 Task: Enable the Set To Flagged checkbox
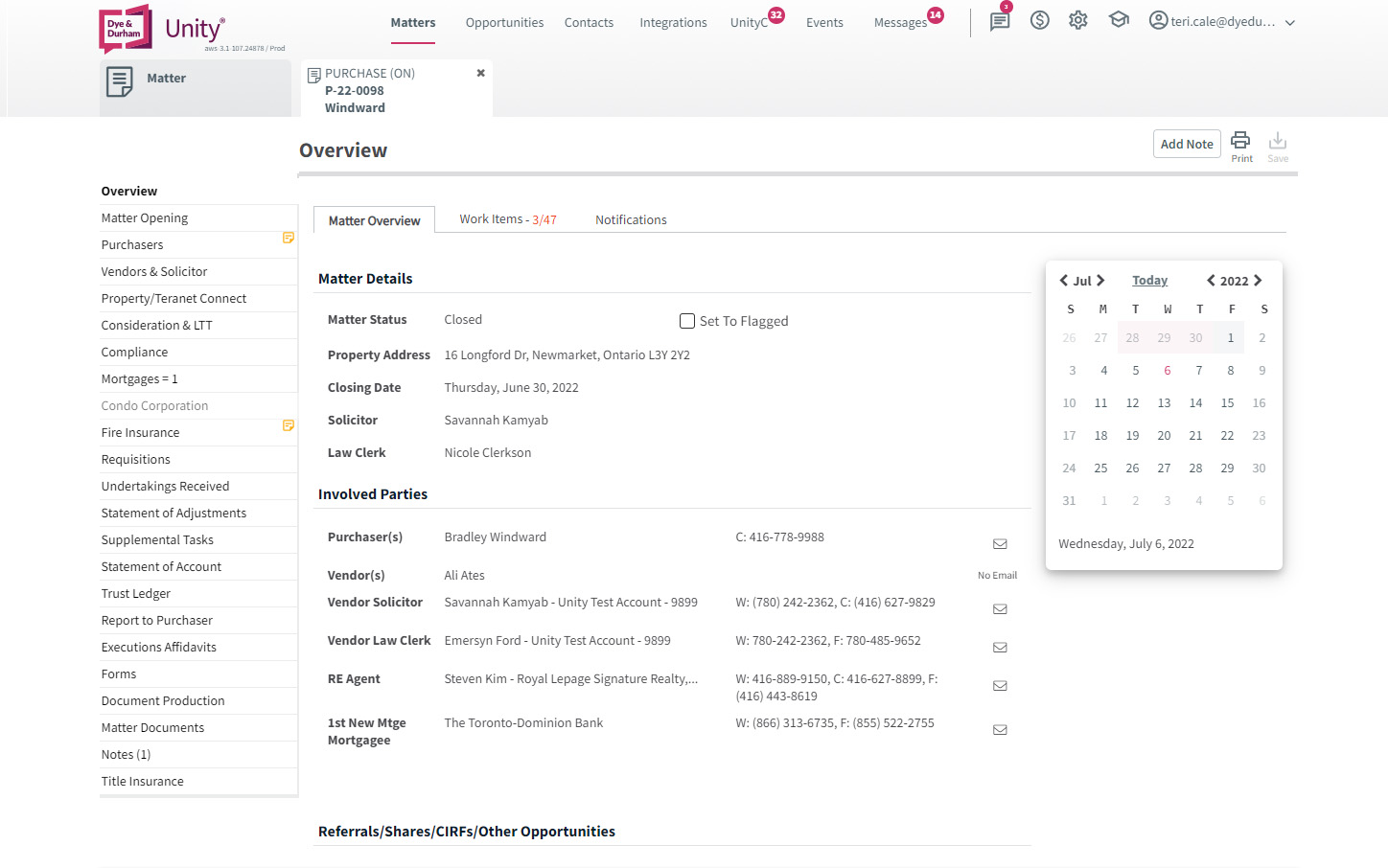(687, 320)
